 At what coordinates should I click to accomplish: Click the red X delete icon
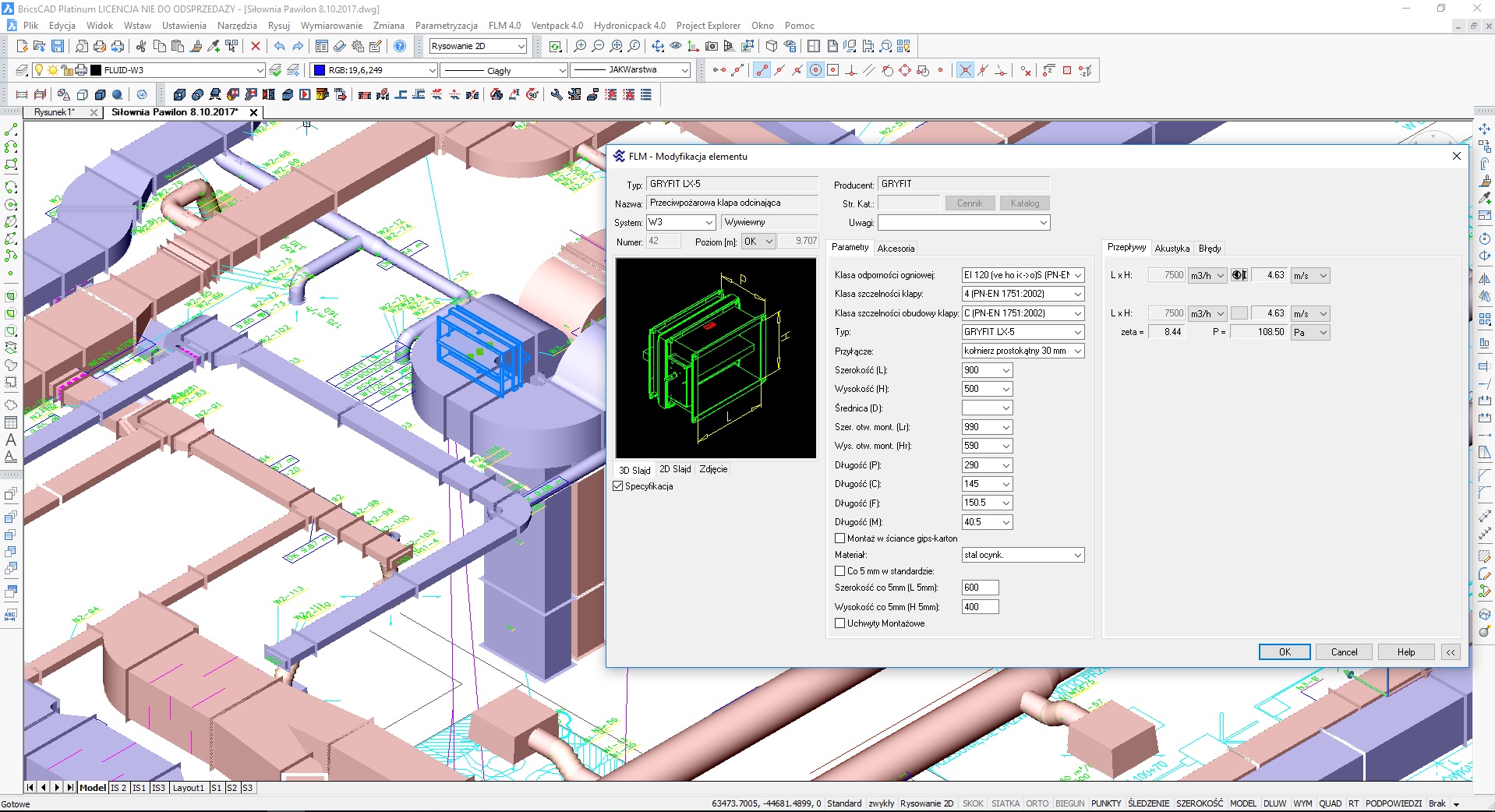click(256, 47)
